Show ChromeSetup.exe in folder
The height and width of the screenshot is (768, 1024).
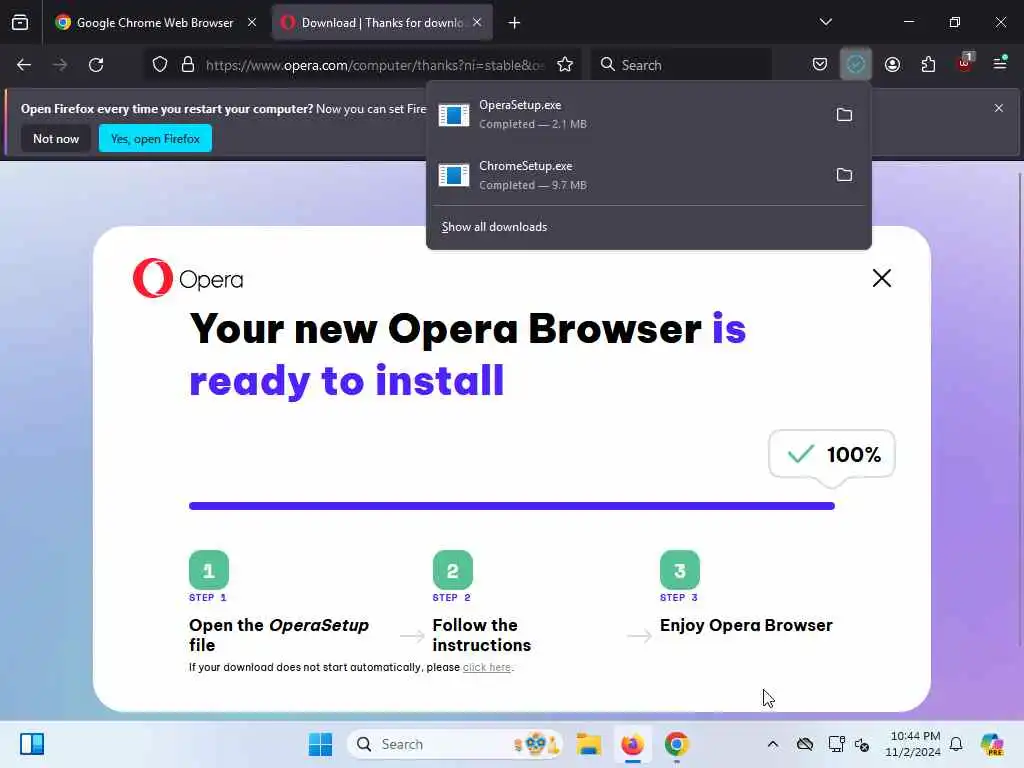(844, 175)
